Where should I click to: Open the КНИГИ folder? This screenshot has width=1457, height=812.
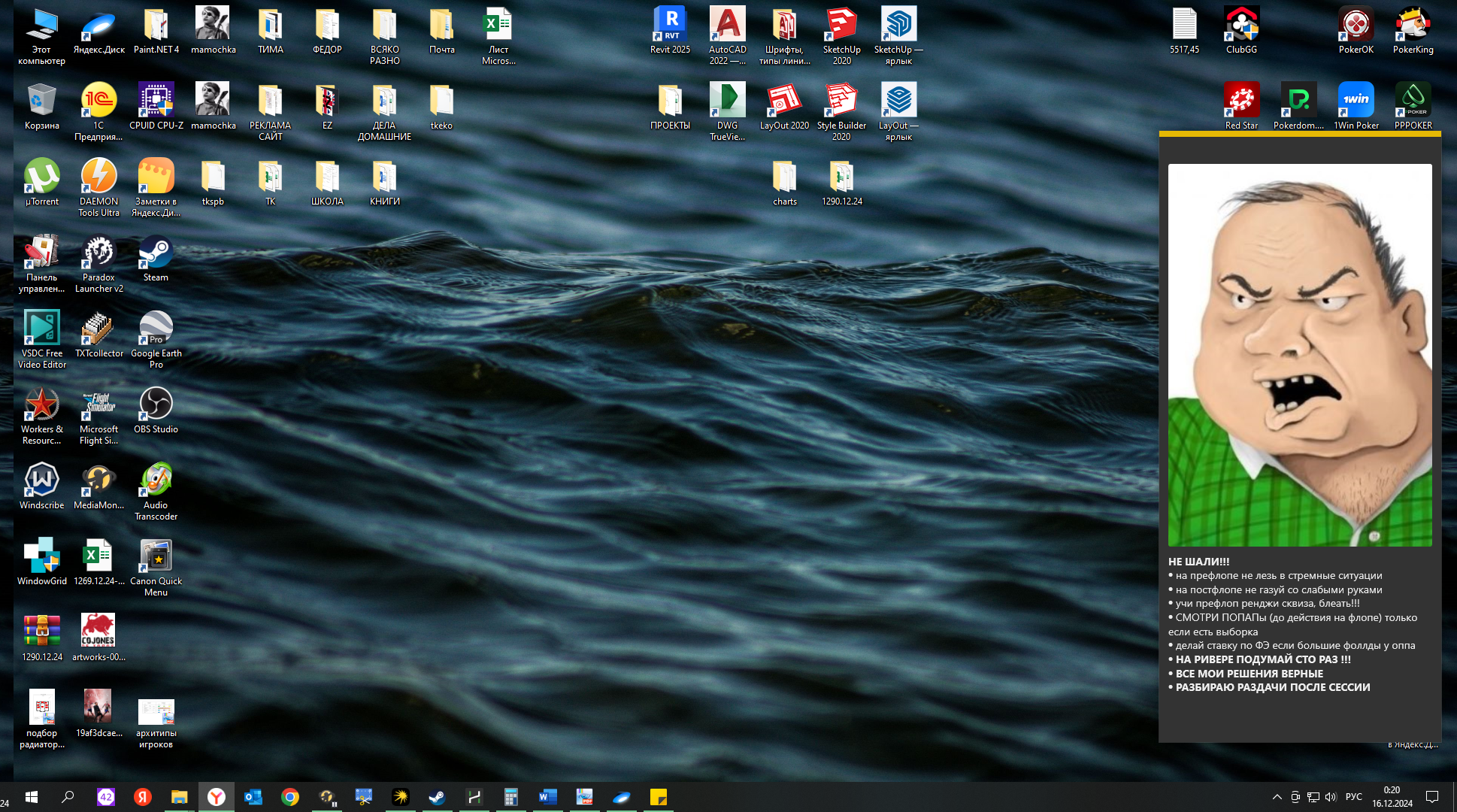pyautogui.click(x=384, y=183)
